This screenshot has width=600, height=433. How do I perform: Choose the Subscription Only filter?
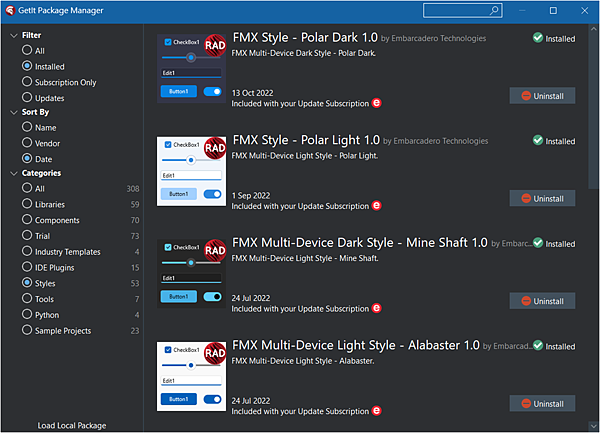coord(27,81)
